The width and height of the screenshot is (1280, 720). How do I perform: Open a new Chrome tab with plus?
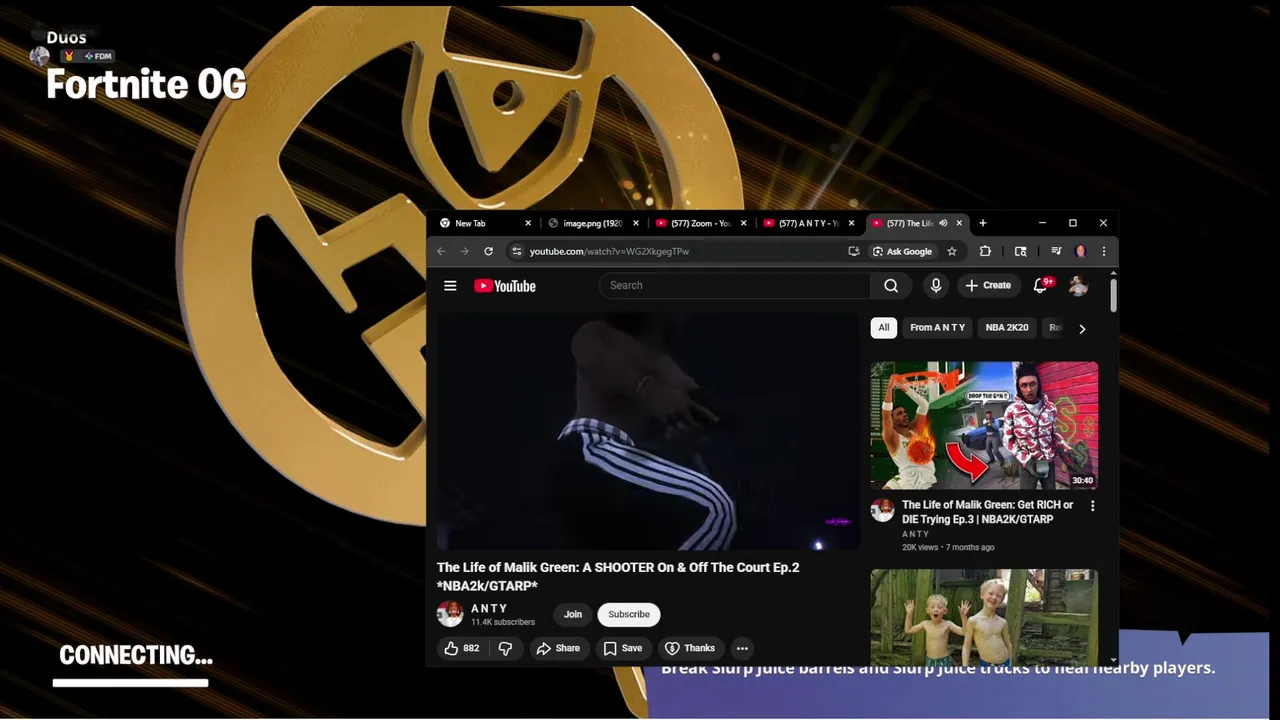point(983,223)
